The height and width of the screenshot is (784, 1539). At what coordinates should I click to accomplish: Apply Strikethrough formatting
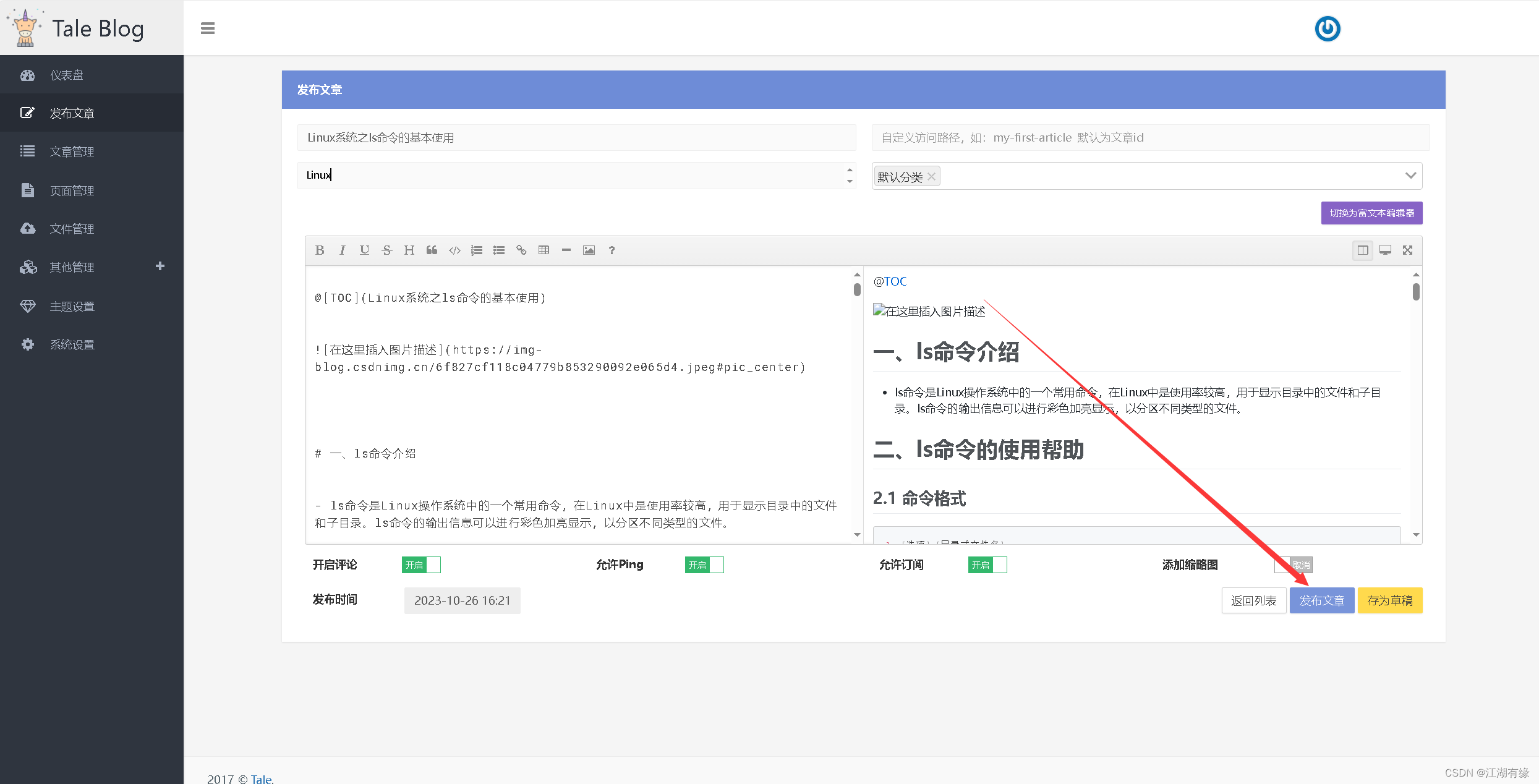(x=387, y=250)
